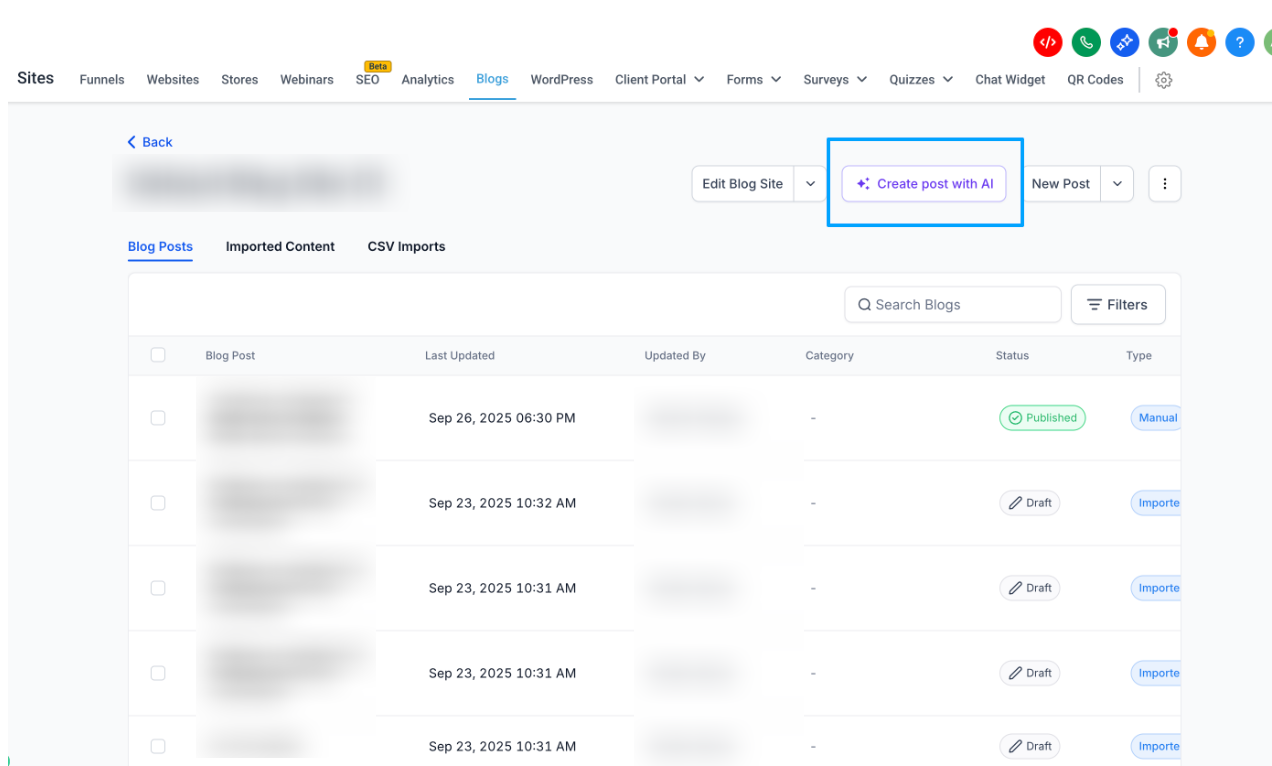Open the megaphone announcements icon
The image size is (1272, 766).
1162,42
